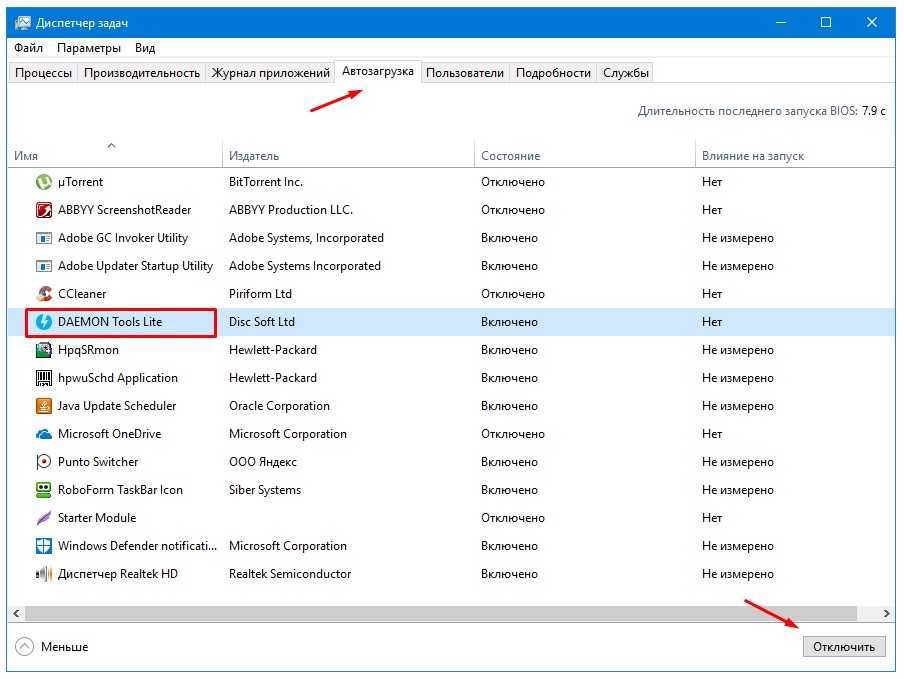Click the Disc Soft Ltd publisher cell
This screenshot has height=679, width=904.
point(262,322)
